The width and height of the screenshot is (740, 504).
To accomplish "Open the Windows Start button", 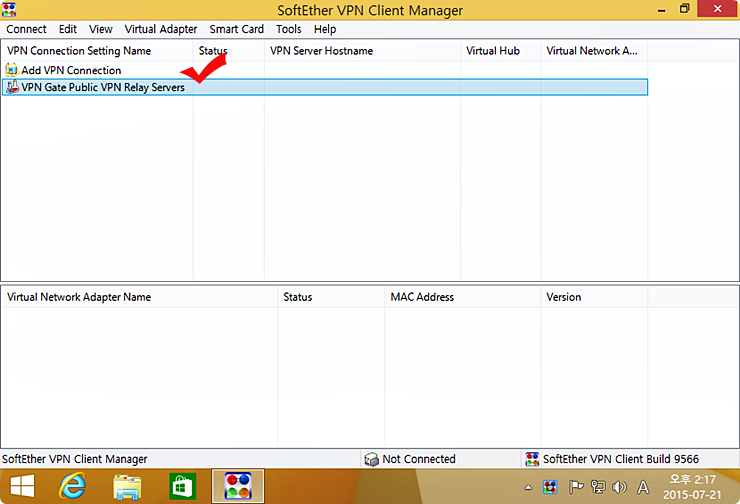I will click(22, 486).
